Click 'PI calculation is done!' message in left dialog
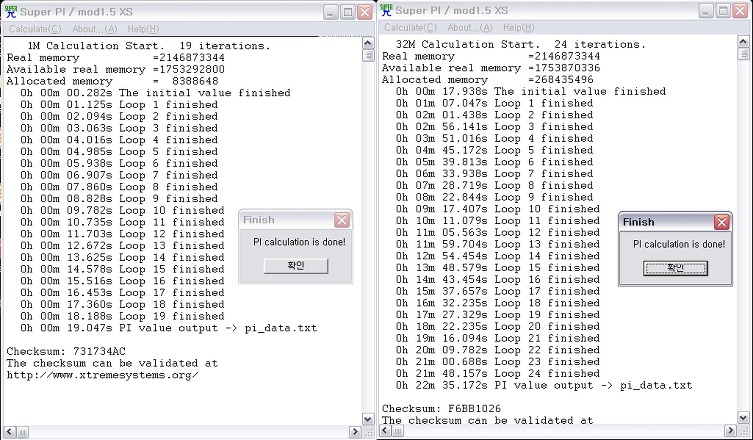The width and height of the screenshot is (753, 440). pyautogui.click(x=299, y=242)
